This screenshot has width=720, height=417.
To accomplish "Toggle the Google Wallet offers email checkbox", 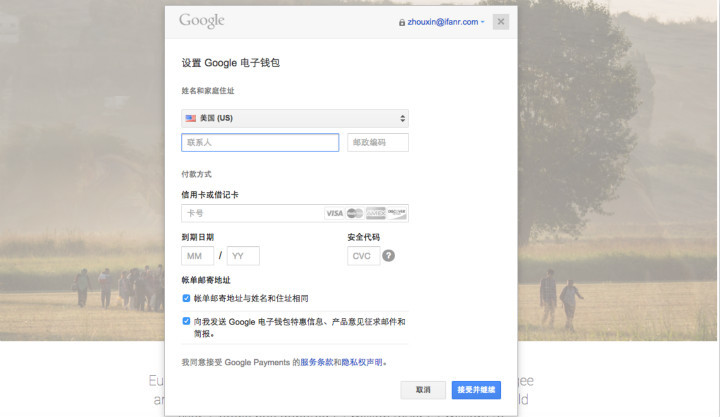I will (x=186, y=321).
